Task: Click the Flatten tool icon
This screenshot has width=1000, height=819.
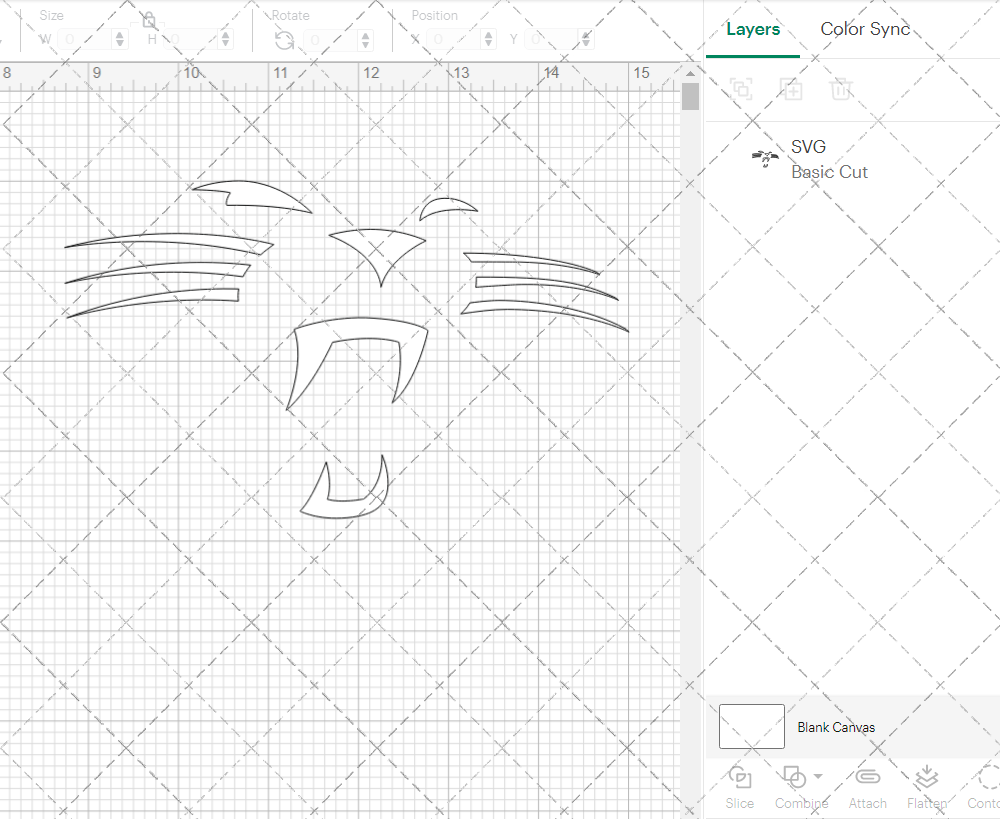Action: 927,778
